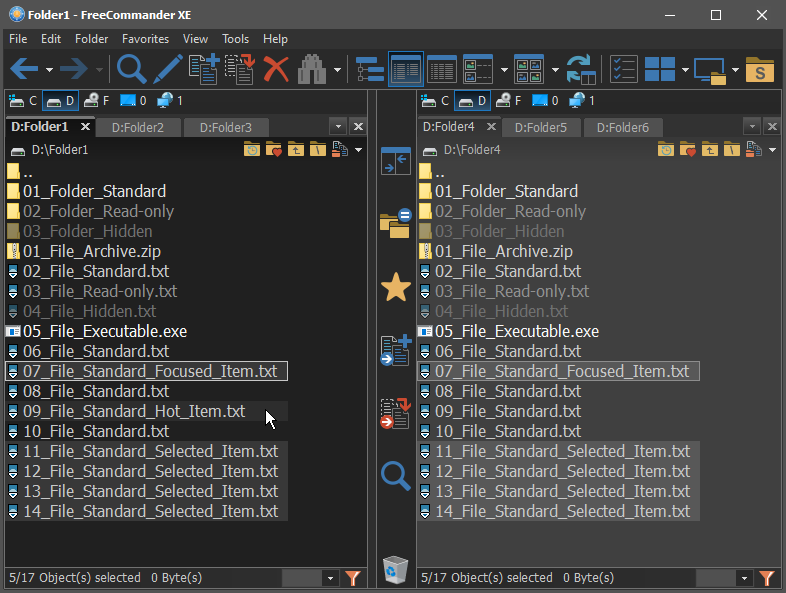Select drive F in the right panel

[510, 101]
